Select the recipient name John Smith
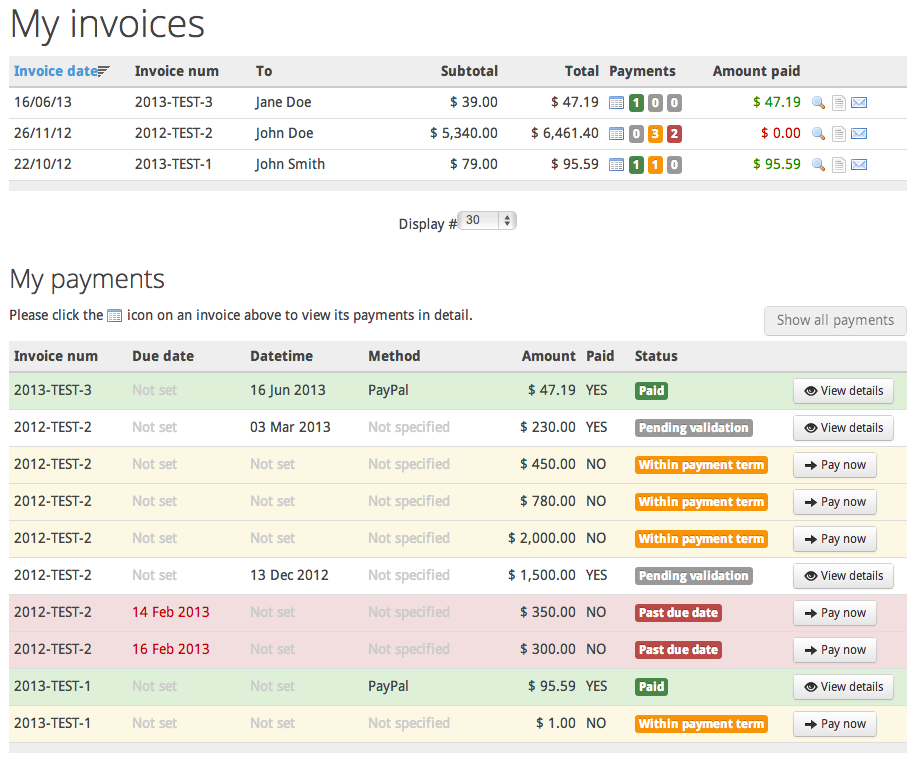 click(290, 164)
